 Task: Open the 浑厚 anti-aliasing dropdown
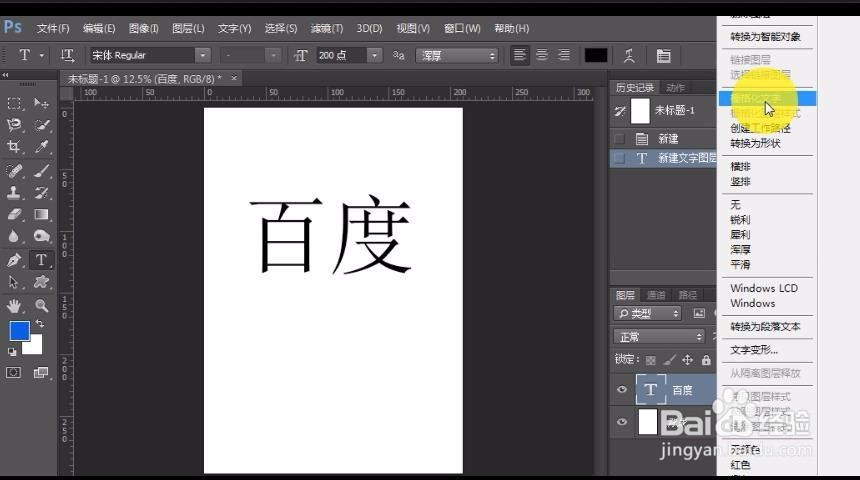point(457,55)
